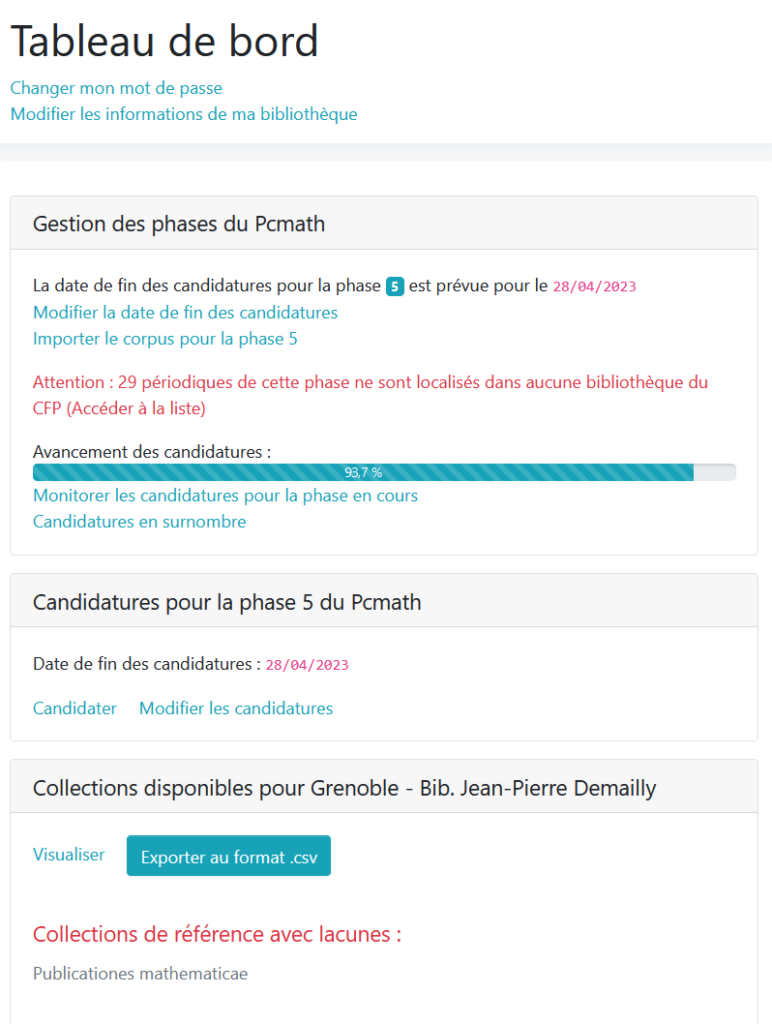Viewport: 772px width, 1024px height.
Task: Collapse the Grenoble collections panel header
Action: tap(343, 787)
